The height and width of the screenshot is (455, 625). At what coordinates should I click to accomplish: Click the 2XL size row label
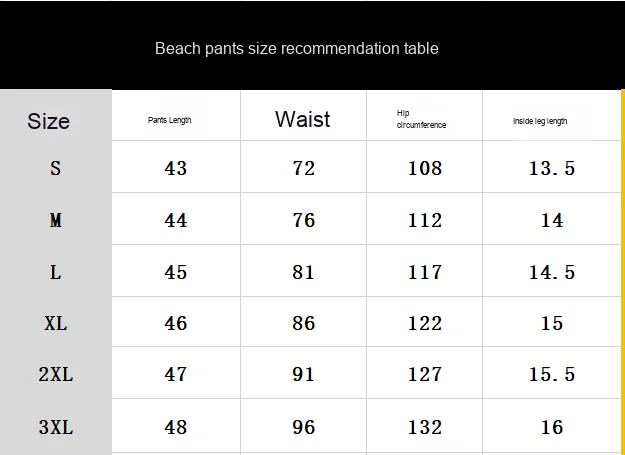pyautogui.click(x=56, y=375)
